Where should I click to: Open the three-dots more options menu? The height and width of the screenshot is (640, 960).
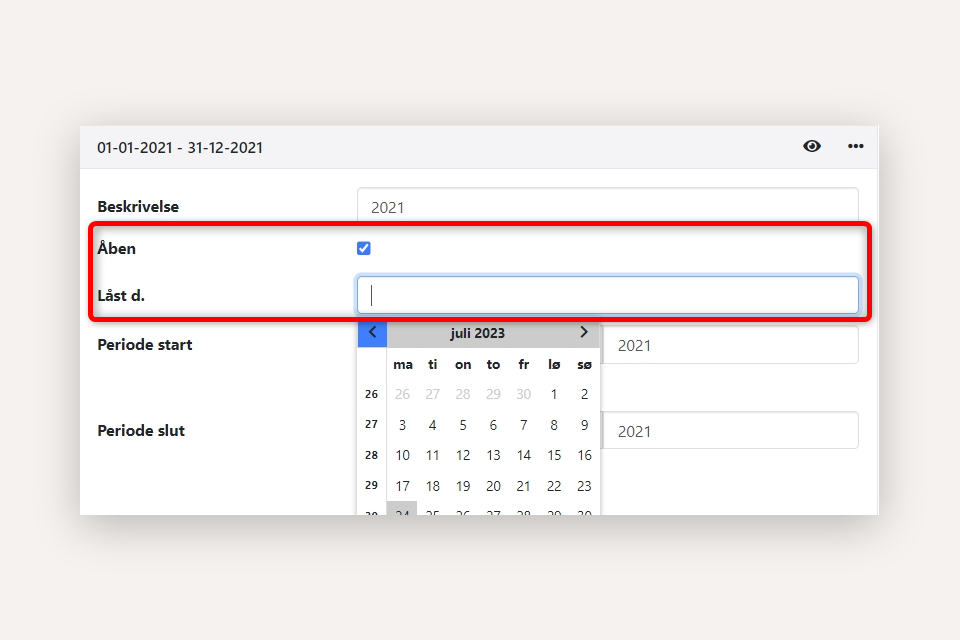(856, 146)
